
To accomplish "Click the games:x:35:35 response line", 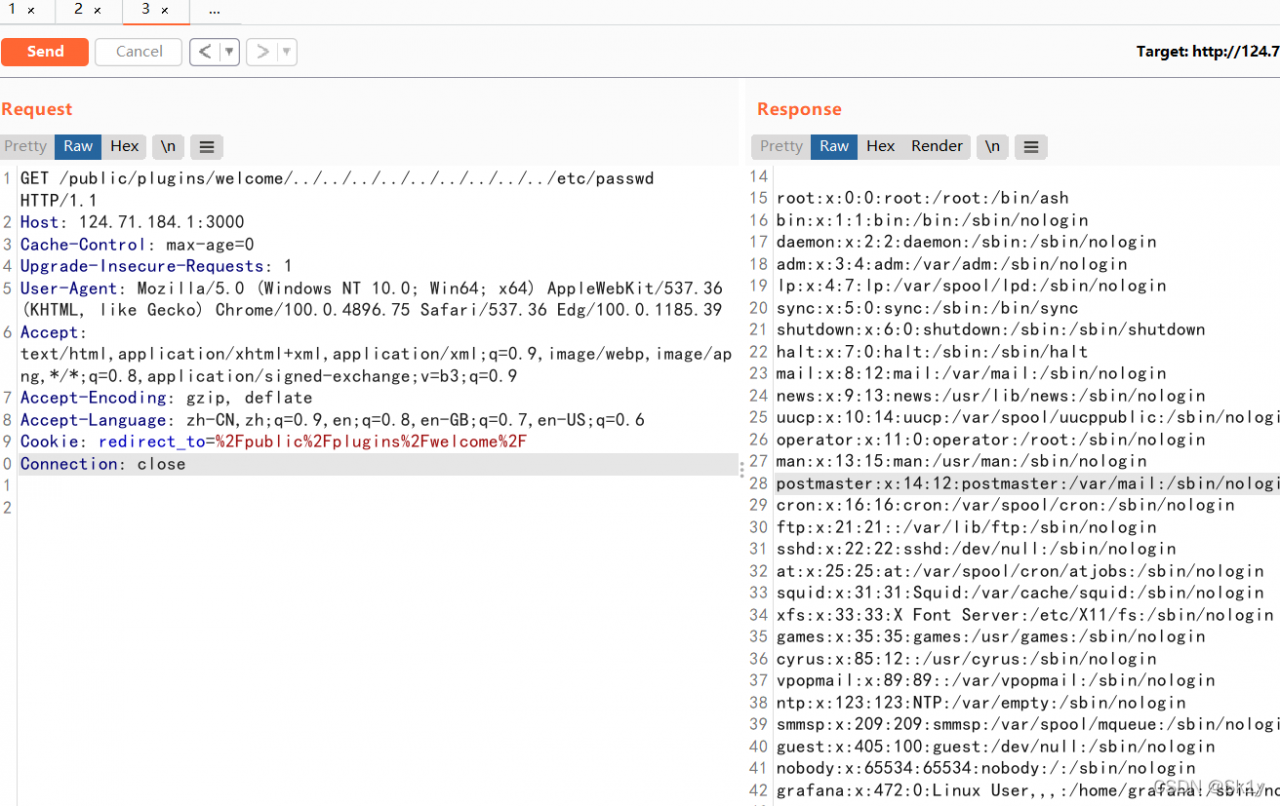I will tap(990, 637).
